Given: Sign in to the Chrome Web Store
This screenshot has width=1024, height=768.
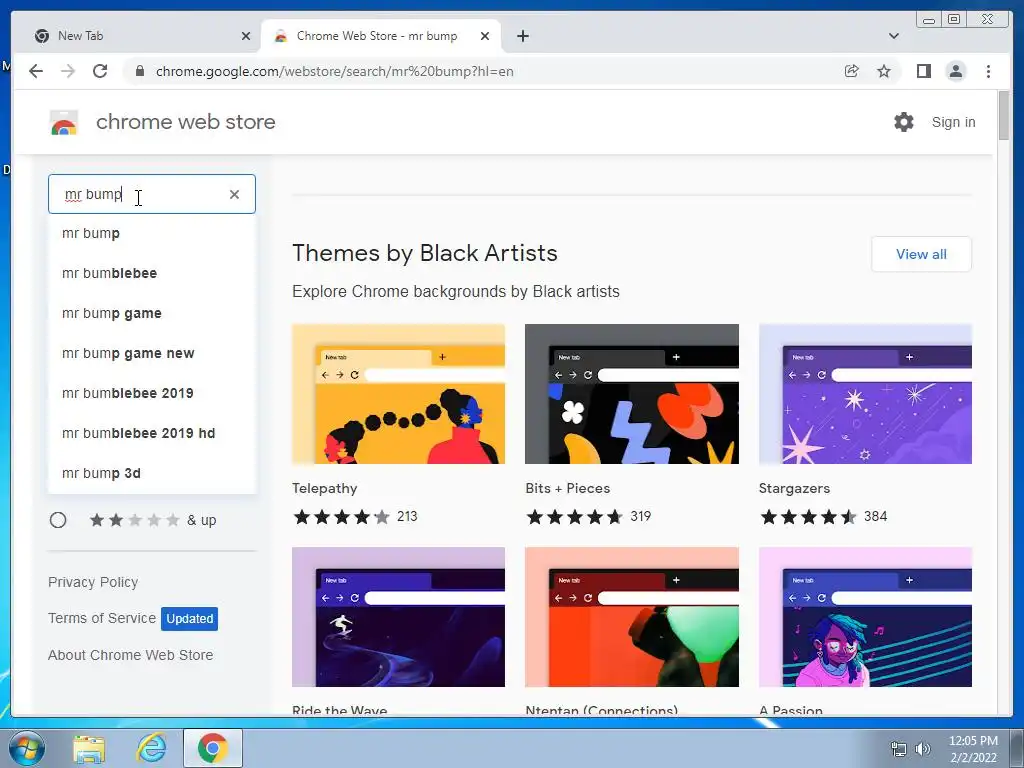Looking at the screenshot, I should click(953, 122).
